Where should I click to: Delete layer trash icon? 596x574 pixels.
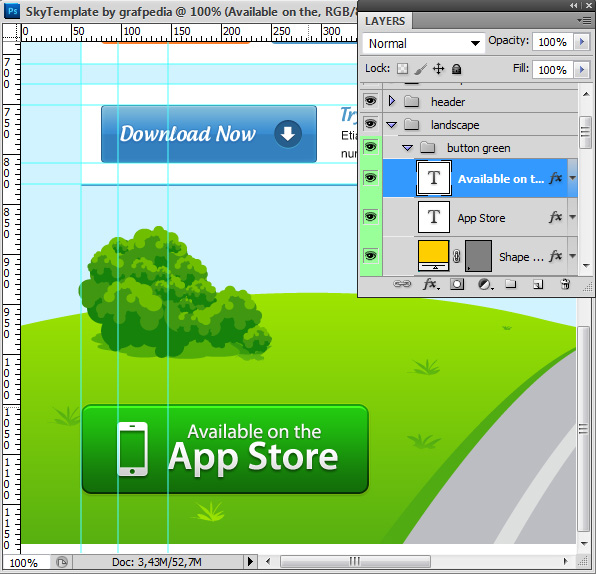pos(565,284)
